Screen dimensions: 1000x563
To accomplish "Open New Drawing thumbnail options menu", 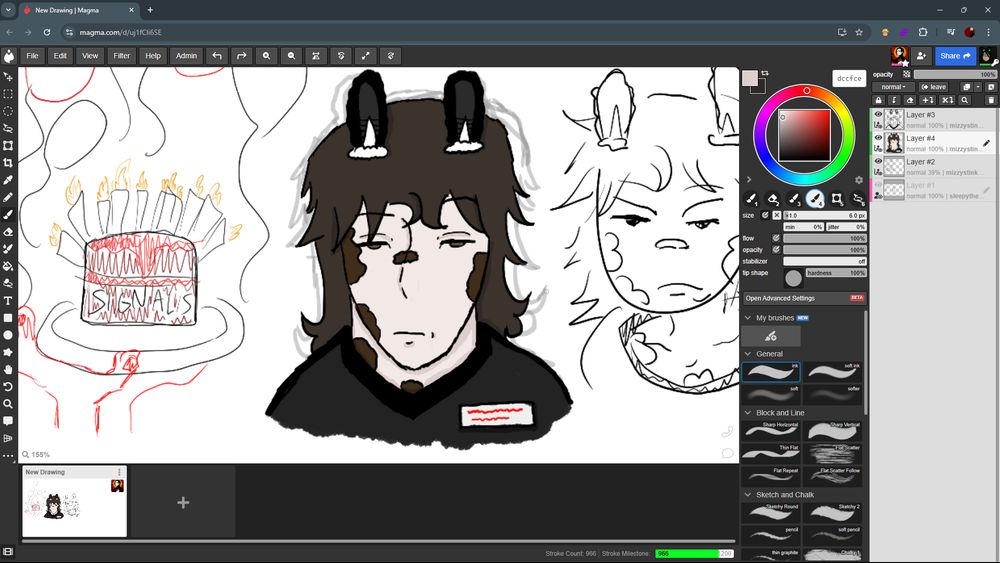I will click(119, 472).
